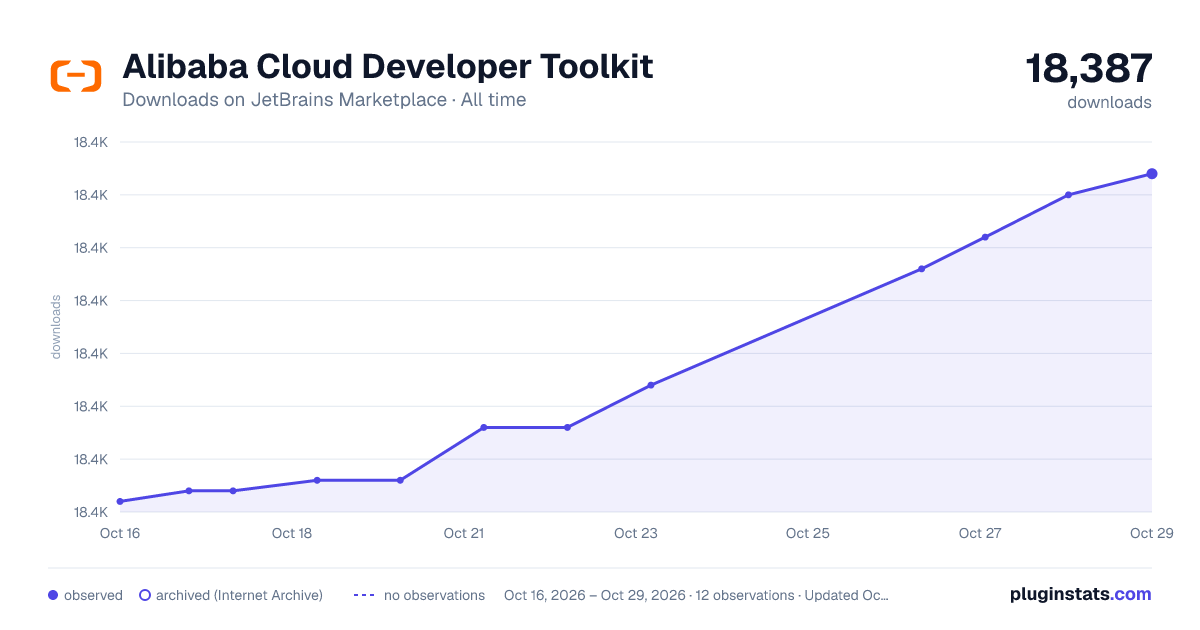Image resolution: width=1200 pixels, height=630 pixels.
Task: Click the data point directly above Oct 21
Action: [x=483, y=427]
